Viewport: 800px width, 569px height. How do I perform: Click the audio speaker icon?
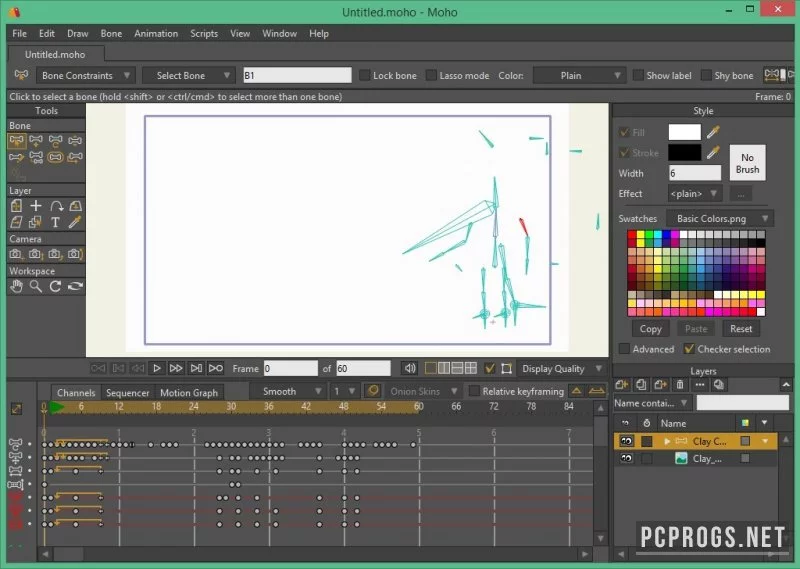point(410,368)
